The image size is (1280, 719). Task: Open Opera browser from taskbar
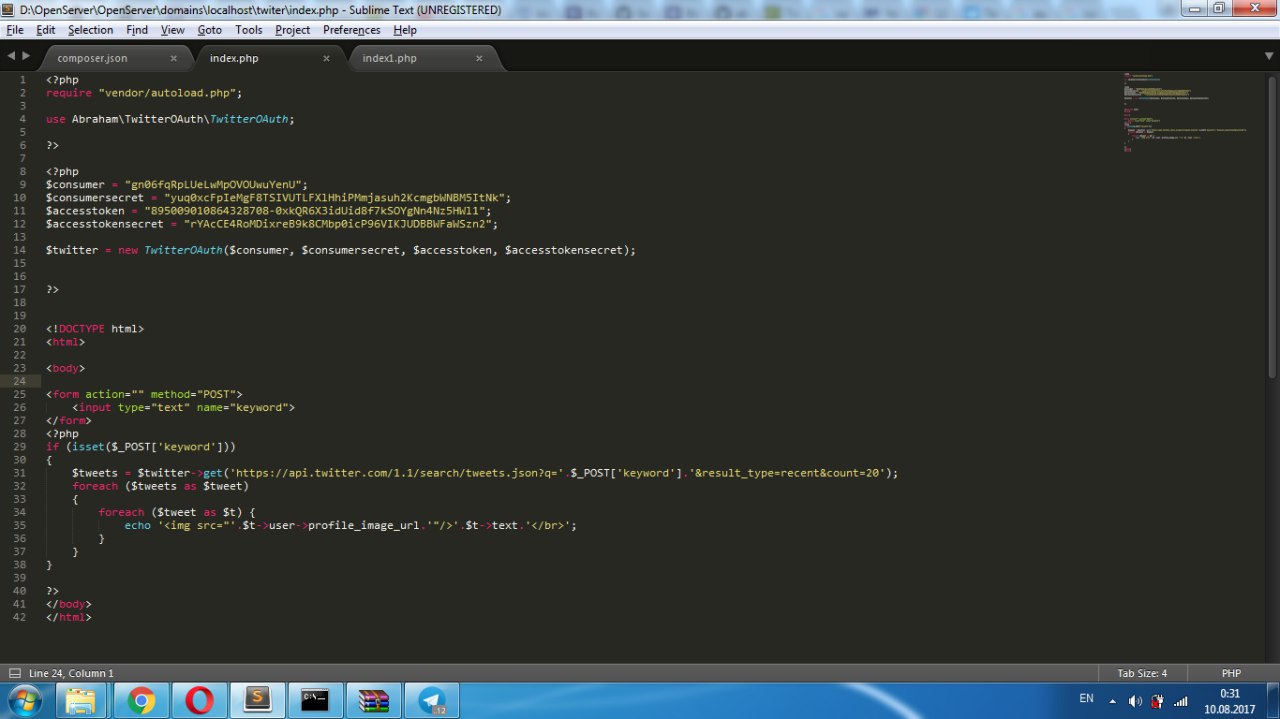(199, 701)
